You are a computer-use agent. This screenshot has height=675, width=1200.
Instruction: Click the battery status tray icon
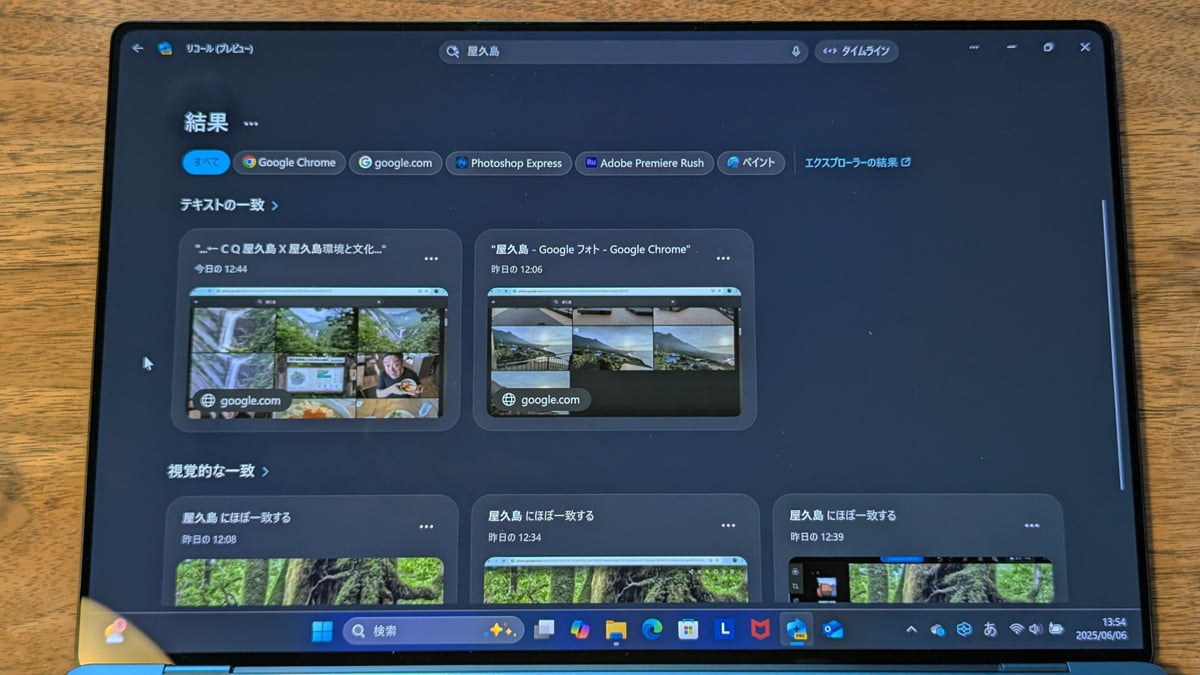pyautogui.click(x=1056, y=629)
